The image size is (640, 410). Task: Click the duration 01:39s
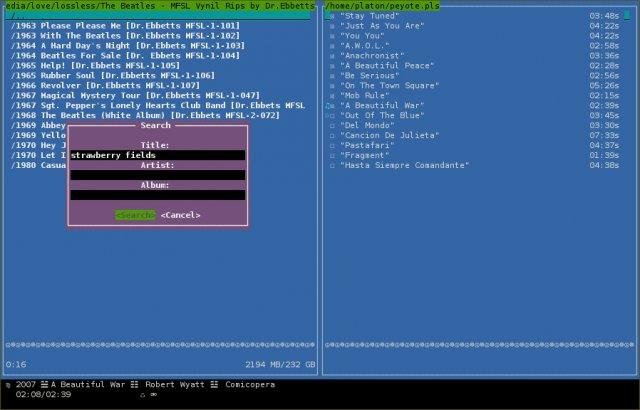coord(604,156)
